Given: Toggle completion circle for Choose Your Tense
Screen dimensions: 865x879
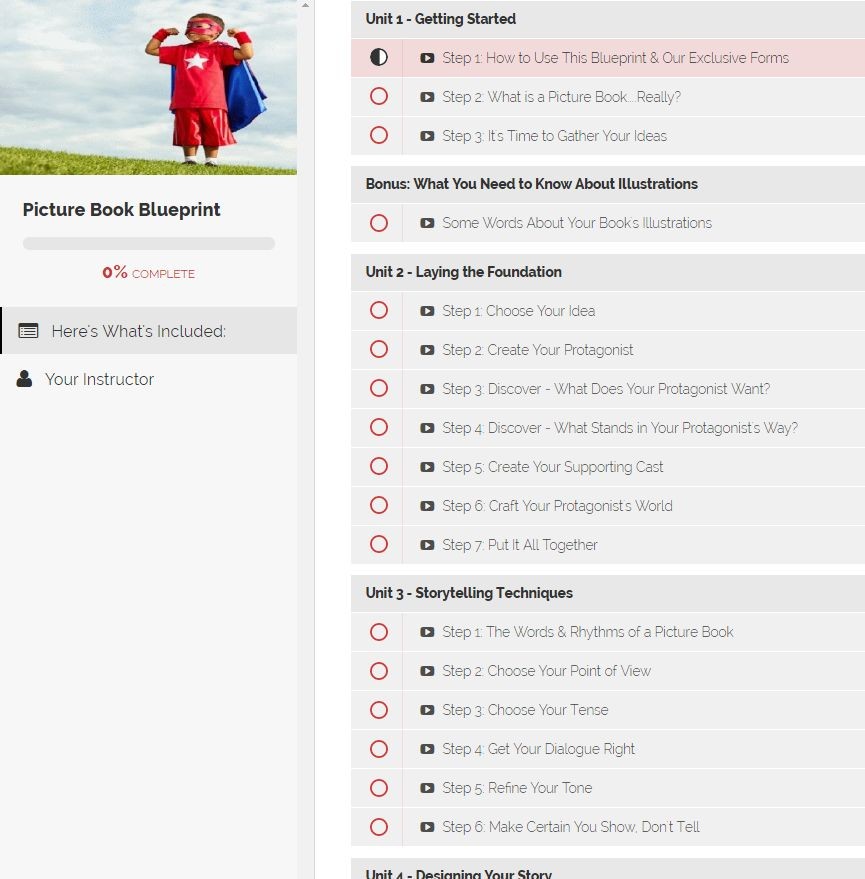Looking at the screenshot, I should 379,710.
